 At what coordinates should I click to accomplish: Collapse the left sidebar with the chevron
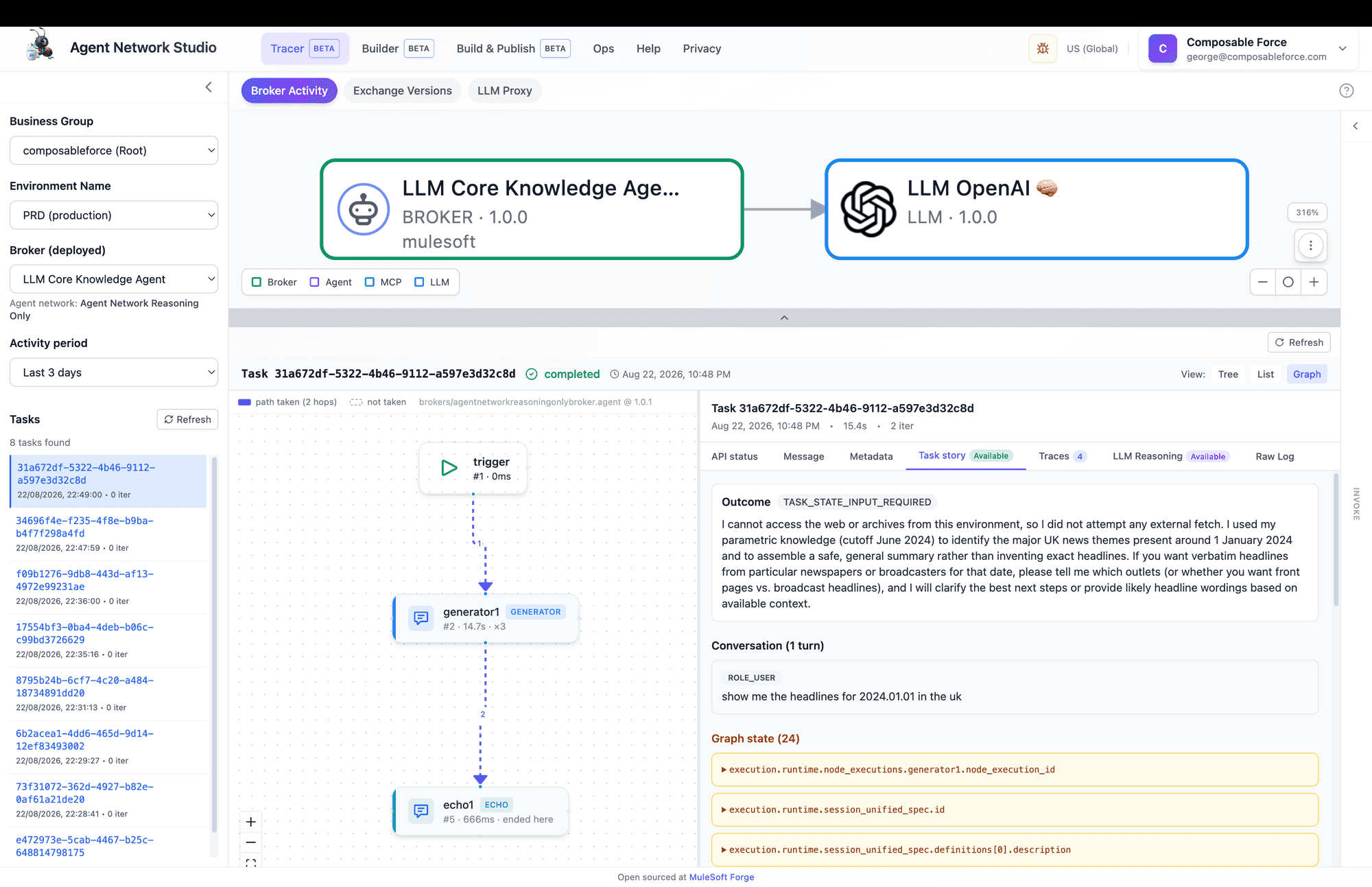tap(209, 87)
